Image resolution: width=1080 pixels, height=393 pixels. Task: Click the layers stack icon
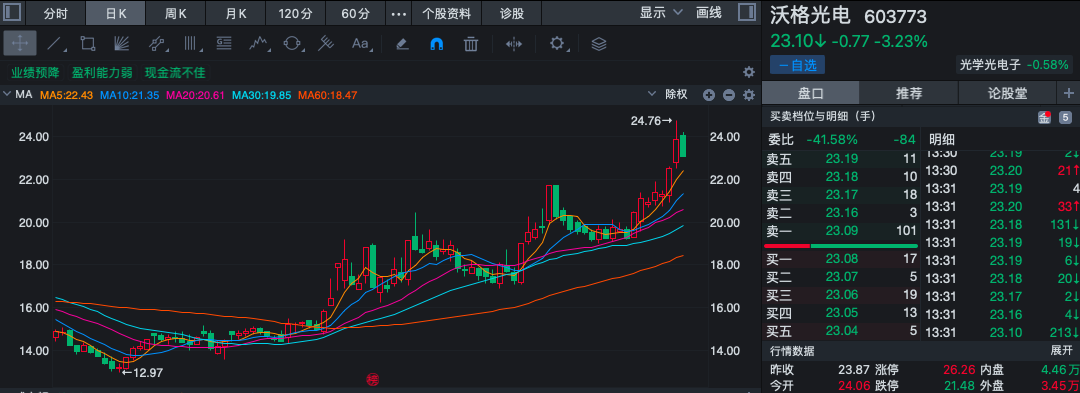coord(599,44)
